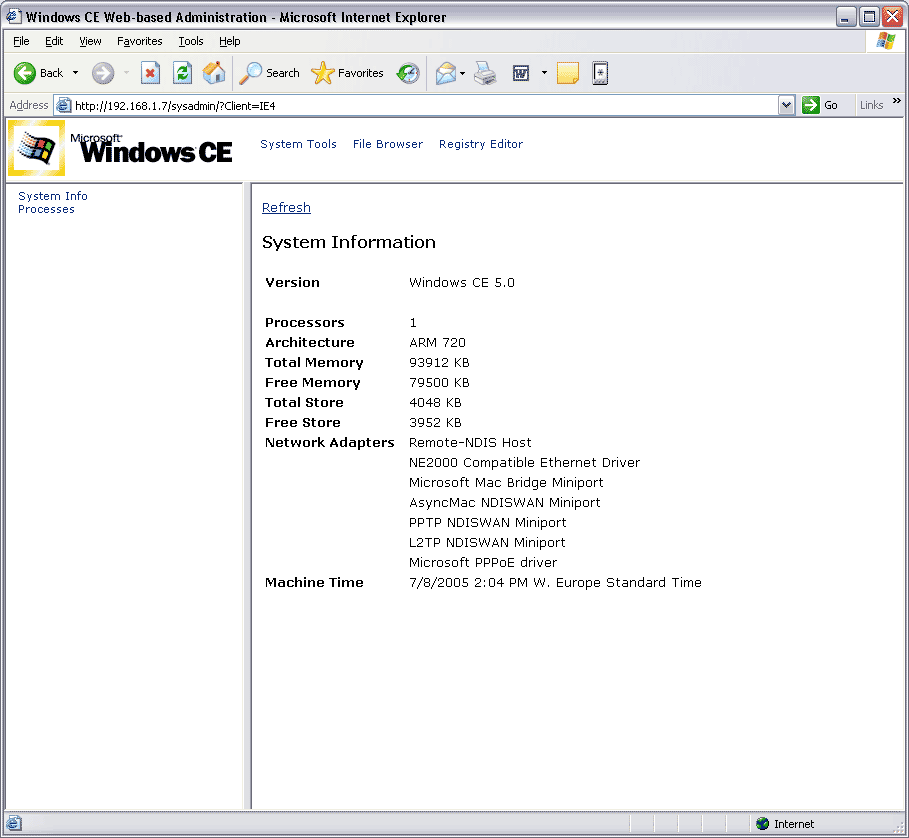Click the 'ARM 720' architecture value
Viewport: 909px width, 838px height.
coord(437,343)
